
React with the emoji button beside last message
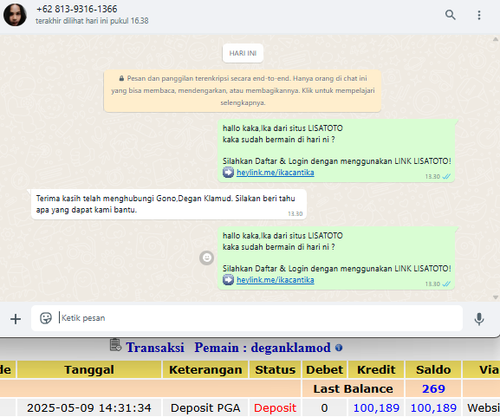207,258
